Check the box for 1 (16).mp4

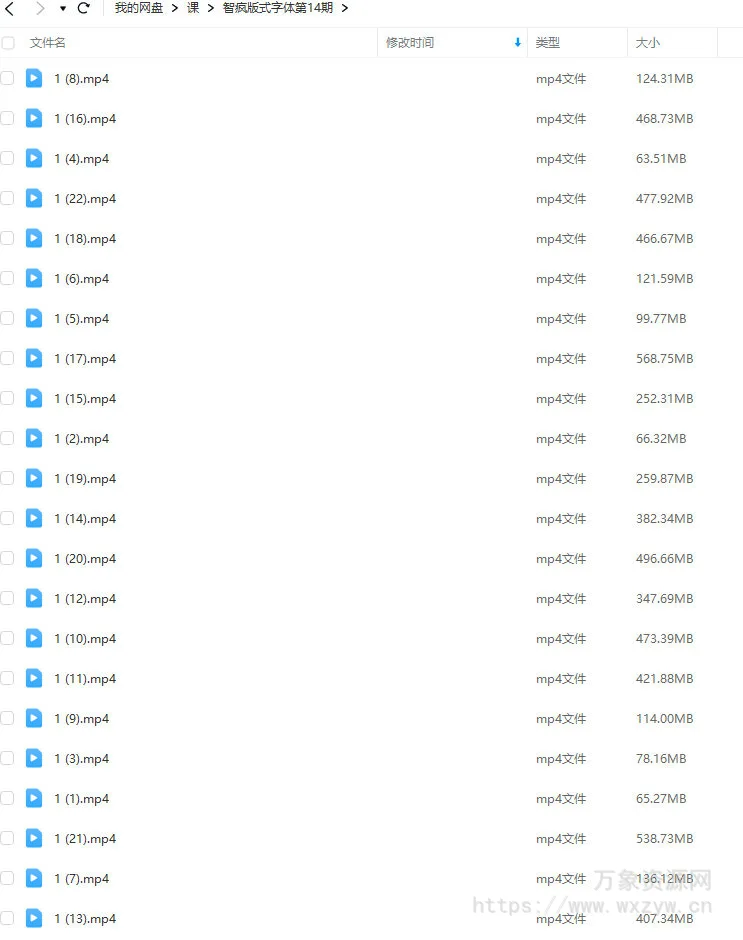pyautogui.click(x=7, y=118)
